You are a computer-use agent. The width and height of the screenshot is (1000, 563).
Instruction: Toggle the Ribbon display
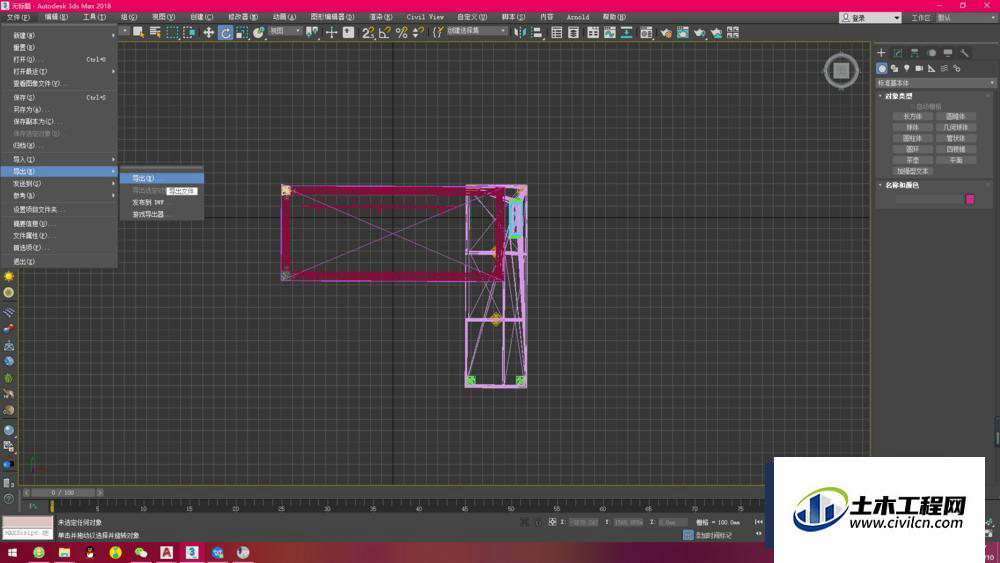(593, 33)
